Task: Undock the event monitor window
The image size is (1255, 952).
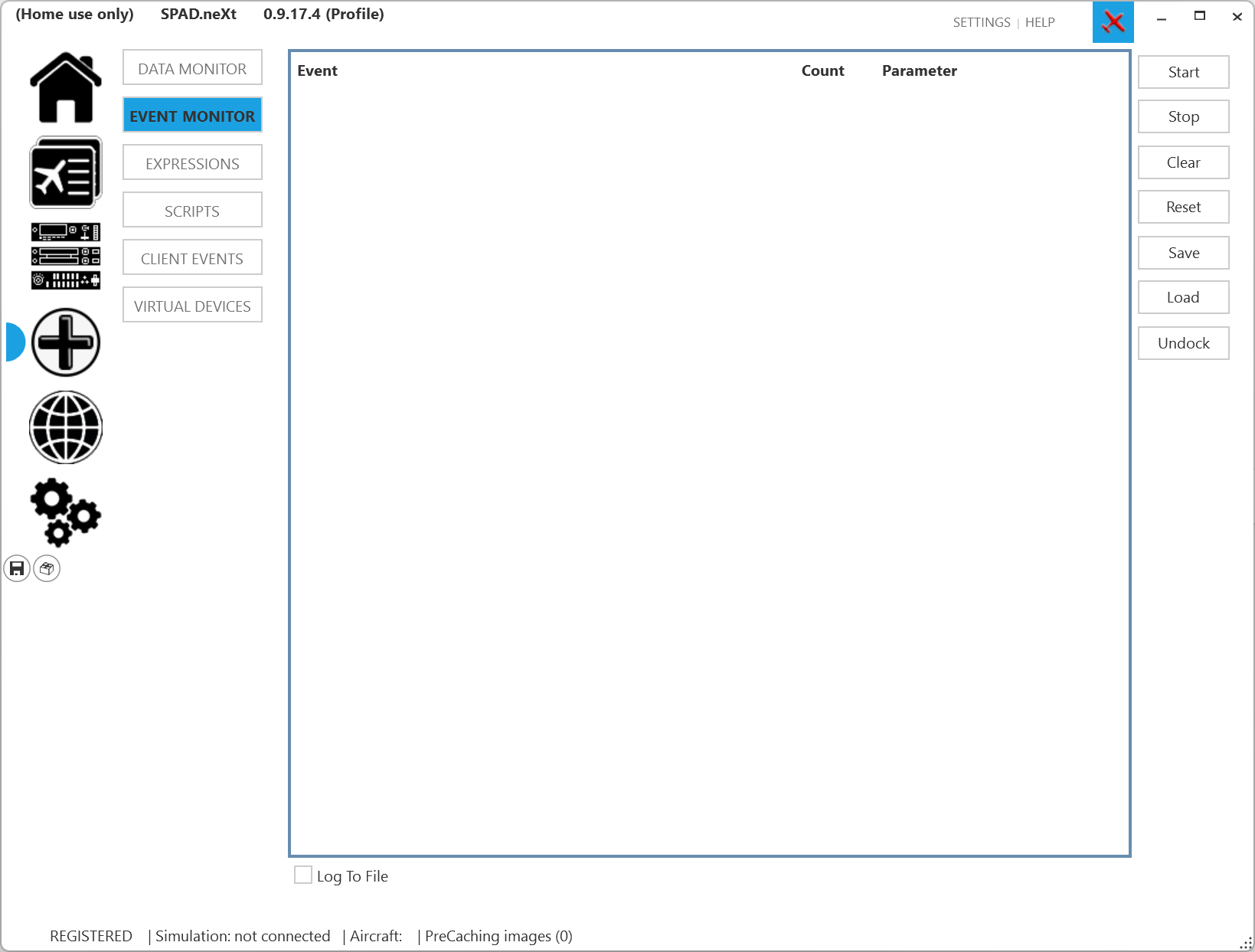Action: pyautogui.click(x=1184, y=343)
